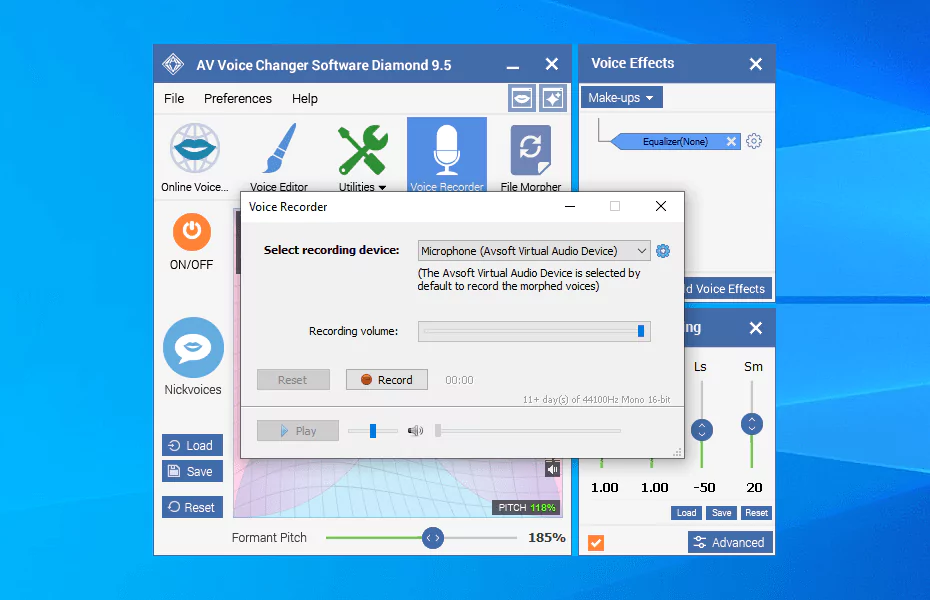Click the small Load button in equalizer panel
The width and height of the screenshot is (930, 600).
coord(686,513)
